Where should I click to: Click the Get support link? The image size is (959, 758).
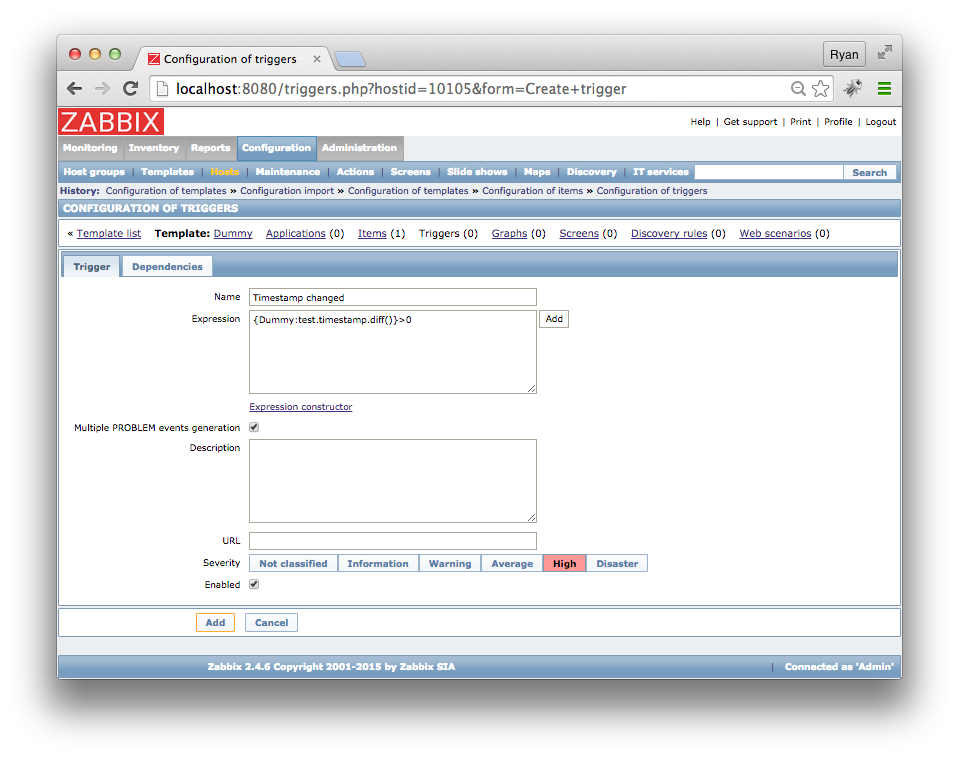click(750, 122)
